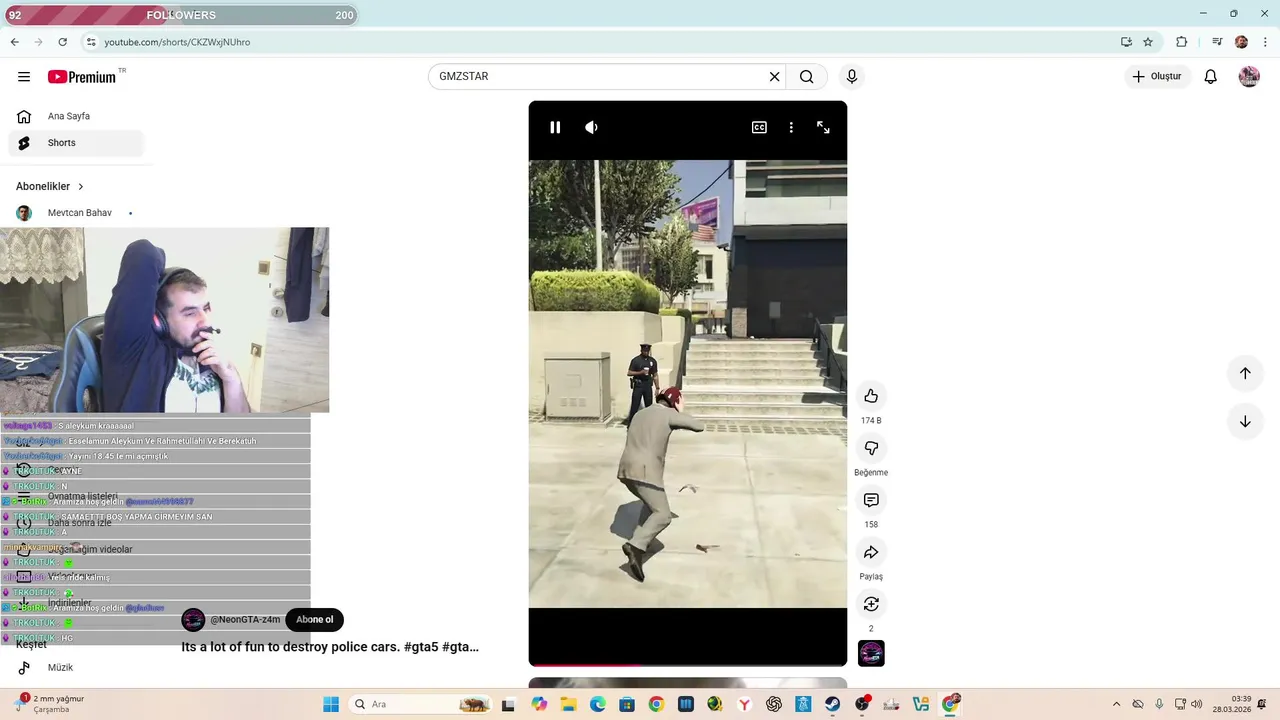Open the Chrome profile avatar
This screenshot has height=720, width=1280.
(x=1241, y=42)
